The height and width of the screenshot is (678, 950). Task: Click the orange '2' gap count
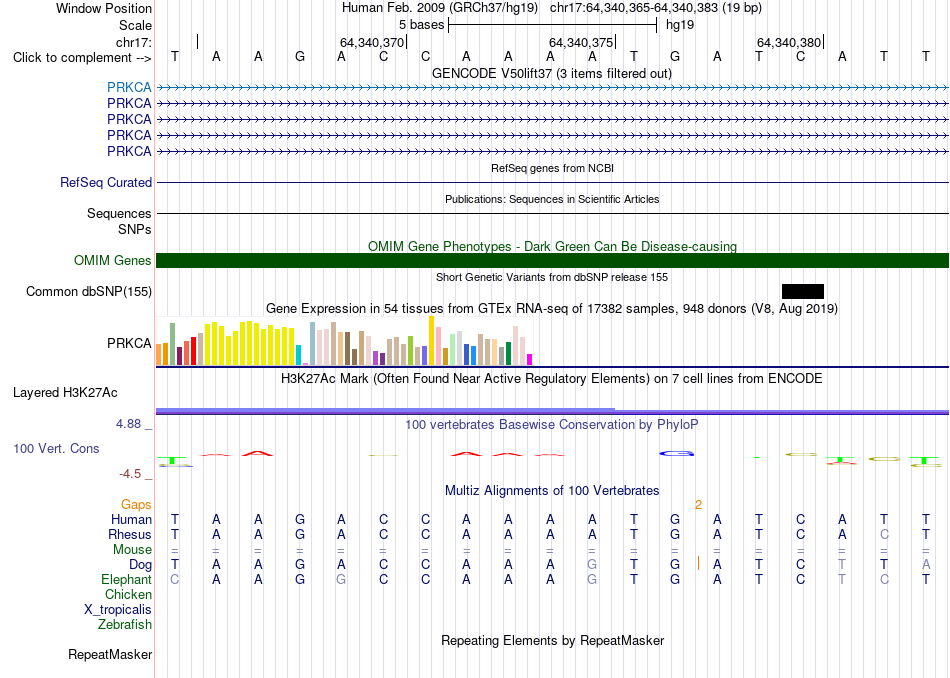(x=699, y=505)
